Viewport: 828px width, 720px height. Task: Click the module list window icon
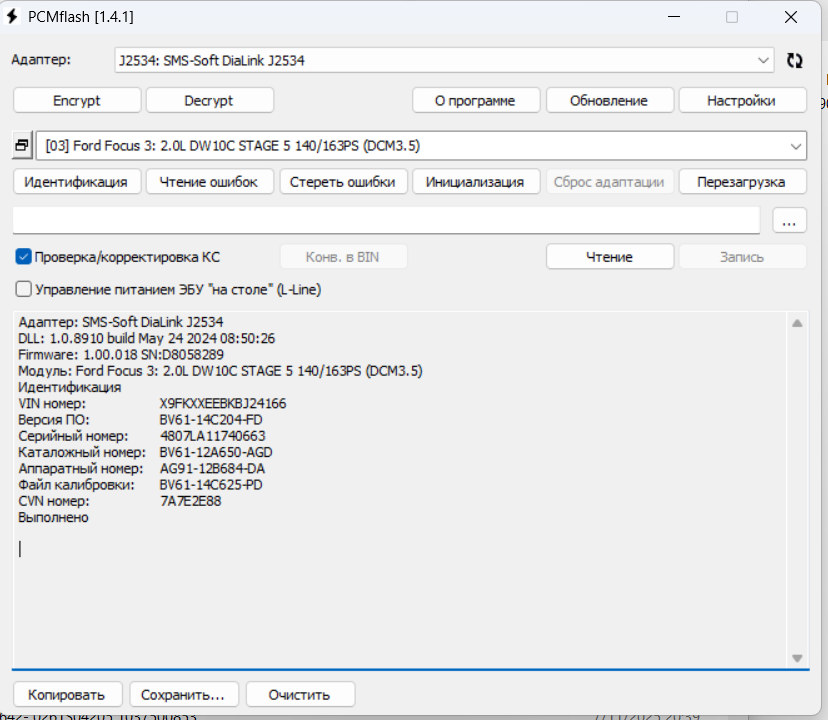(22, 146)
